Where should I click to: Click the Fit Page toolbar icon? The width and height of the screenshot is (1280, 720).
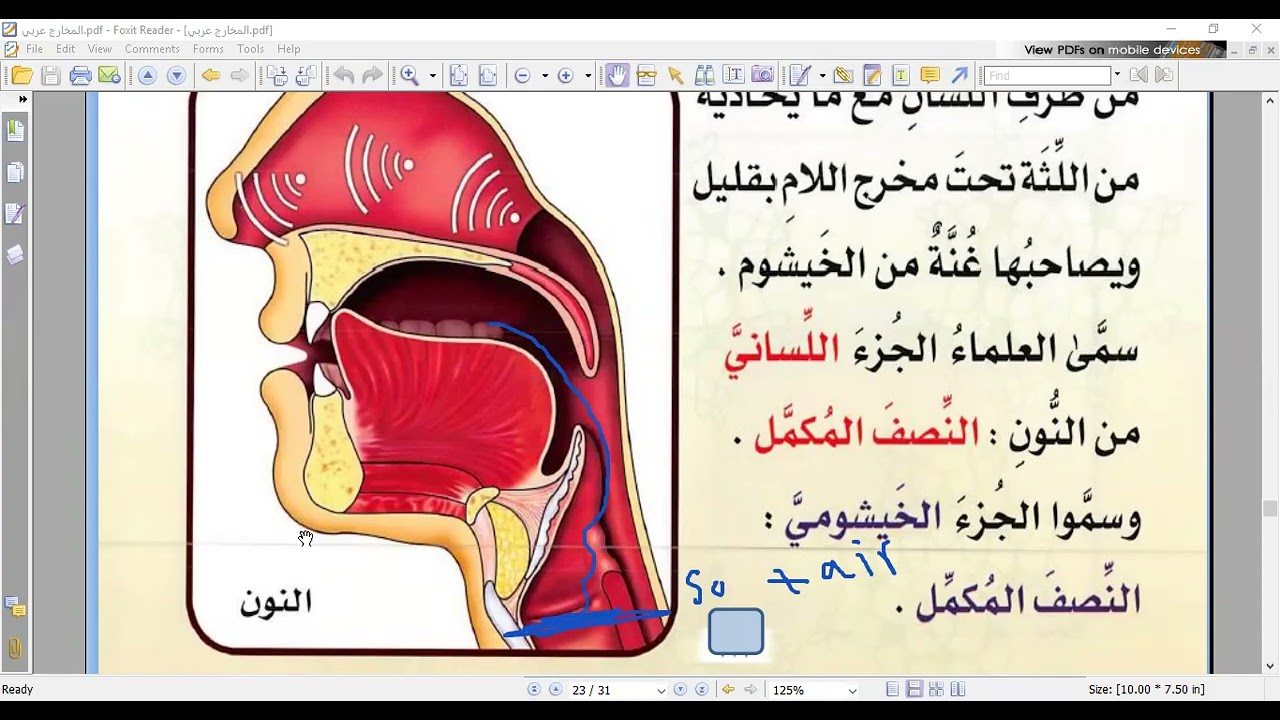[459, 75]
